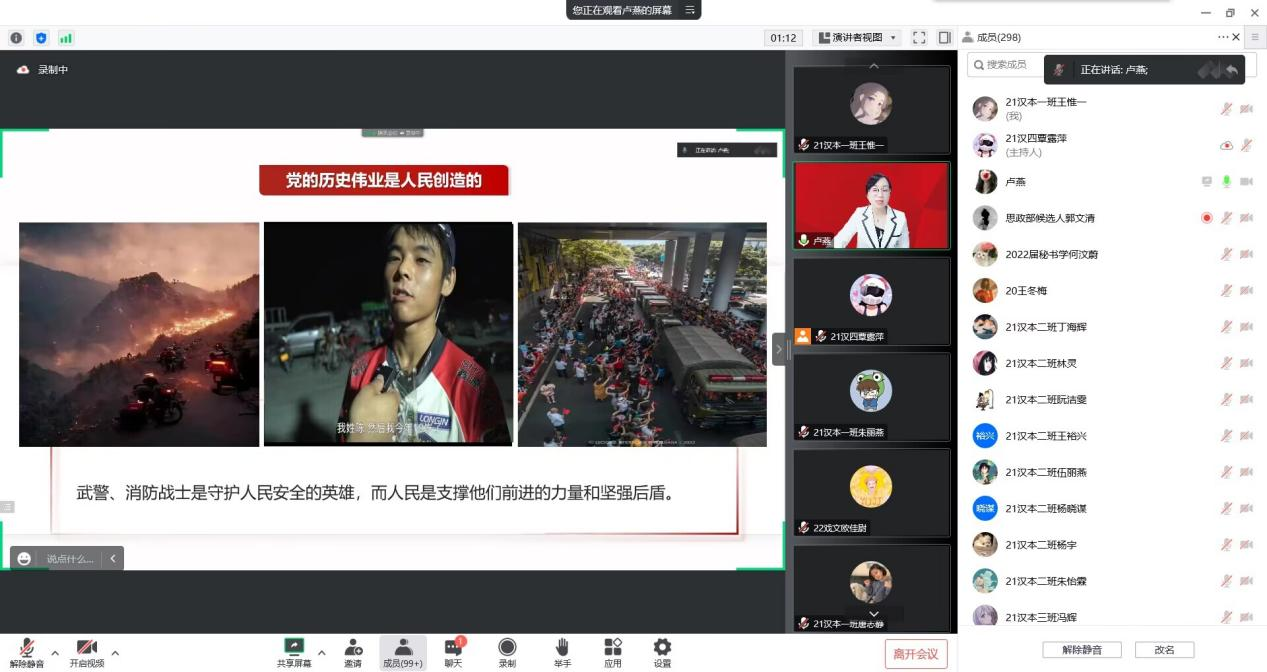Toggle camera icon for 21汉本一班王惟一
This screenshot has width=1267, height=672.
(1246, 109)
